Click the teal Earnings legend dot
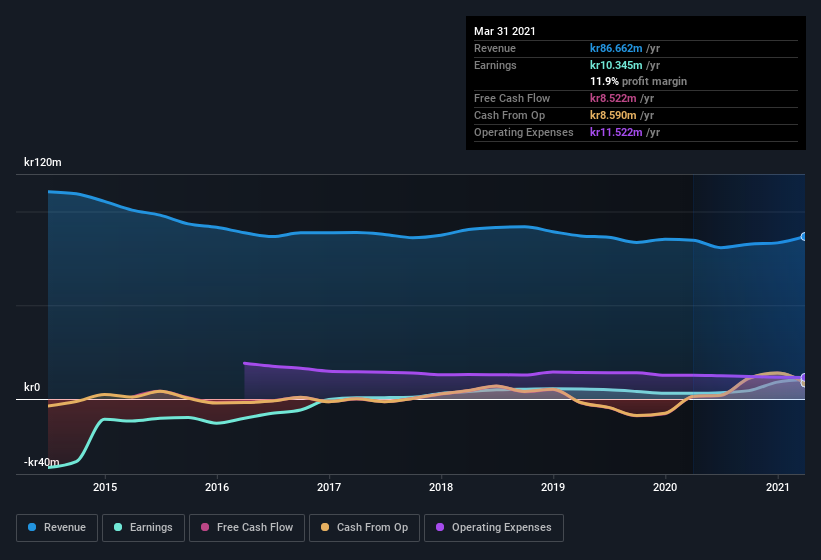This screenshot has height=560, width=821. point(119,527)
